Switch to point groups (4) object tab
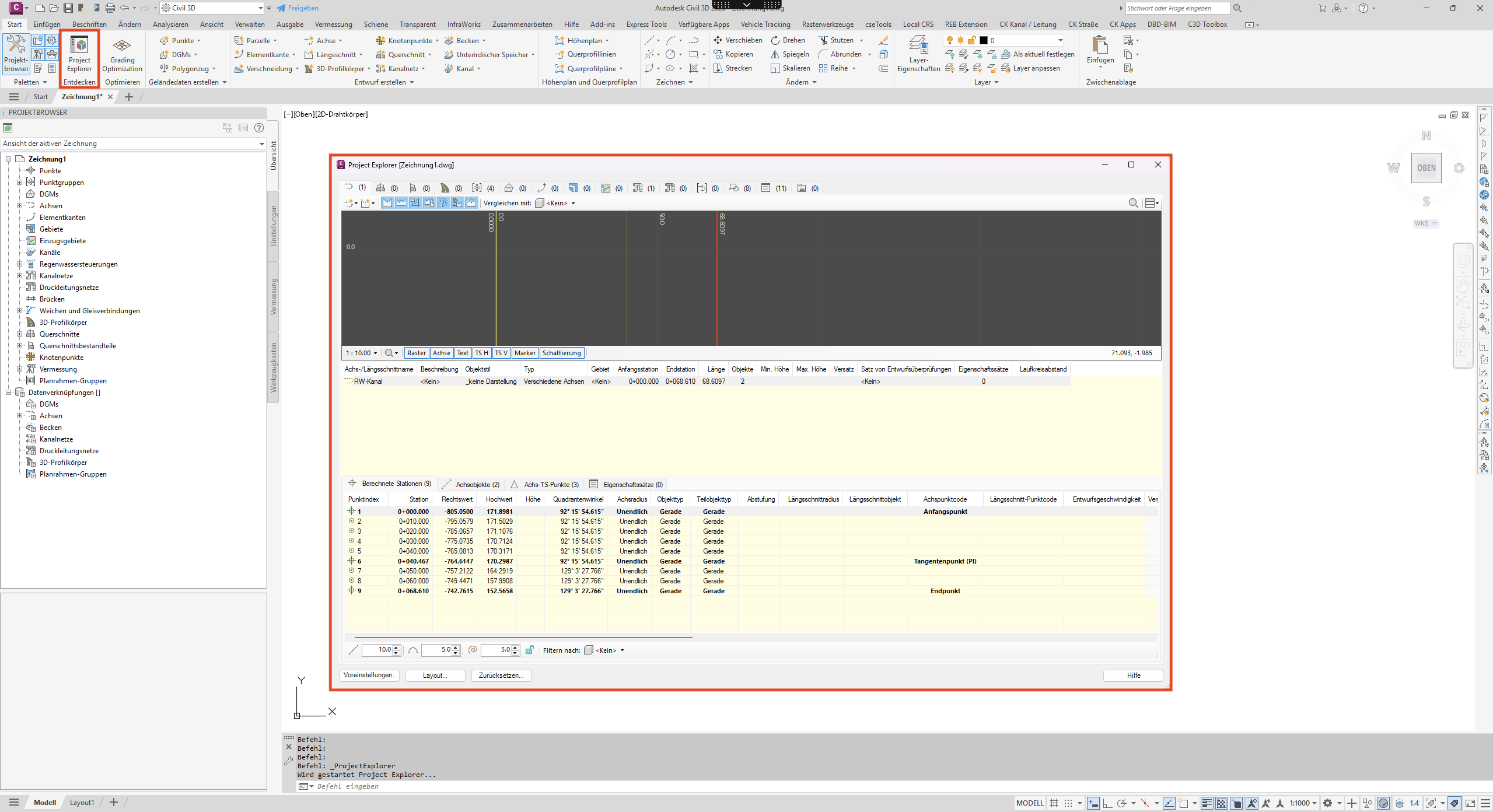Image resolution: width=1493 pixels, height=812 pixels. coord(482,188)
